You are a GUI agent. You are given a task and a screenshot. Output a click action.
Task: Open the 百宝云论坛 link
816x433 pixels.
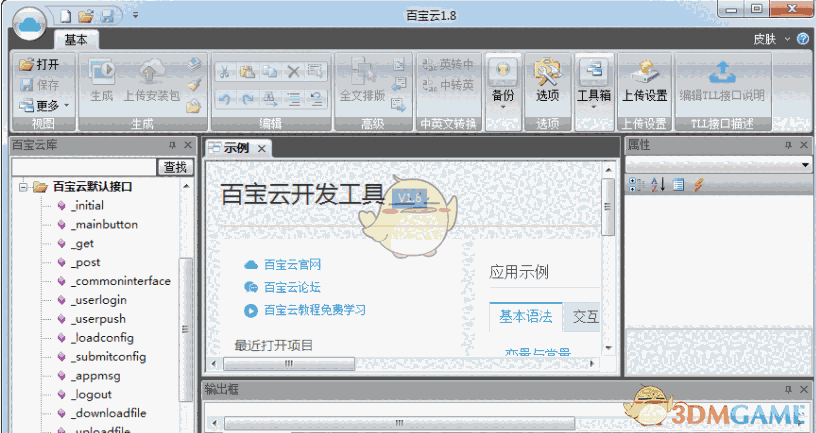pyautogui.click(x=292, y=287)
